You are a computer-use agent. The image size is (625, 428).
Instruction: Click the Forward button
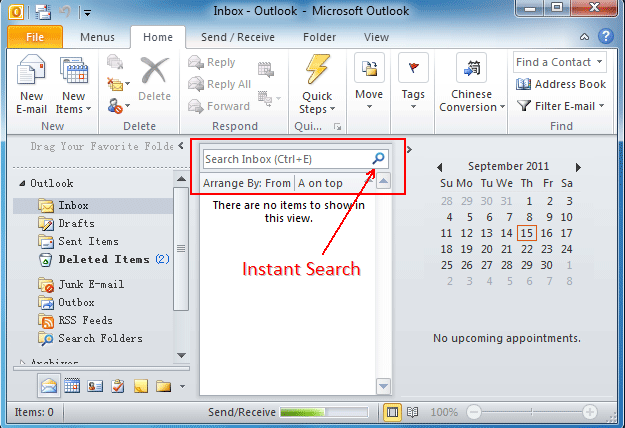coord(219,106)
